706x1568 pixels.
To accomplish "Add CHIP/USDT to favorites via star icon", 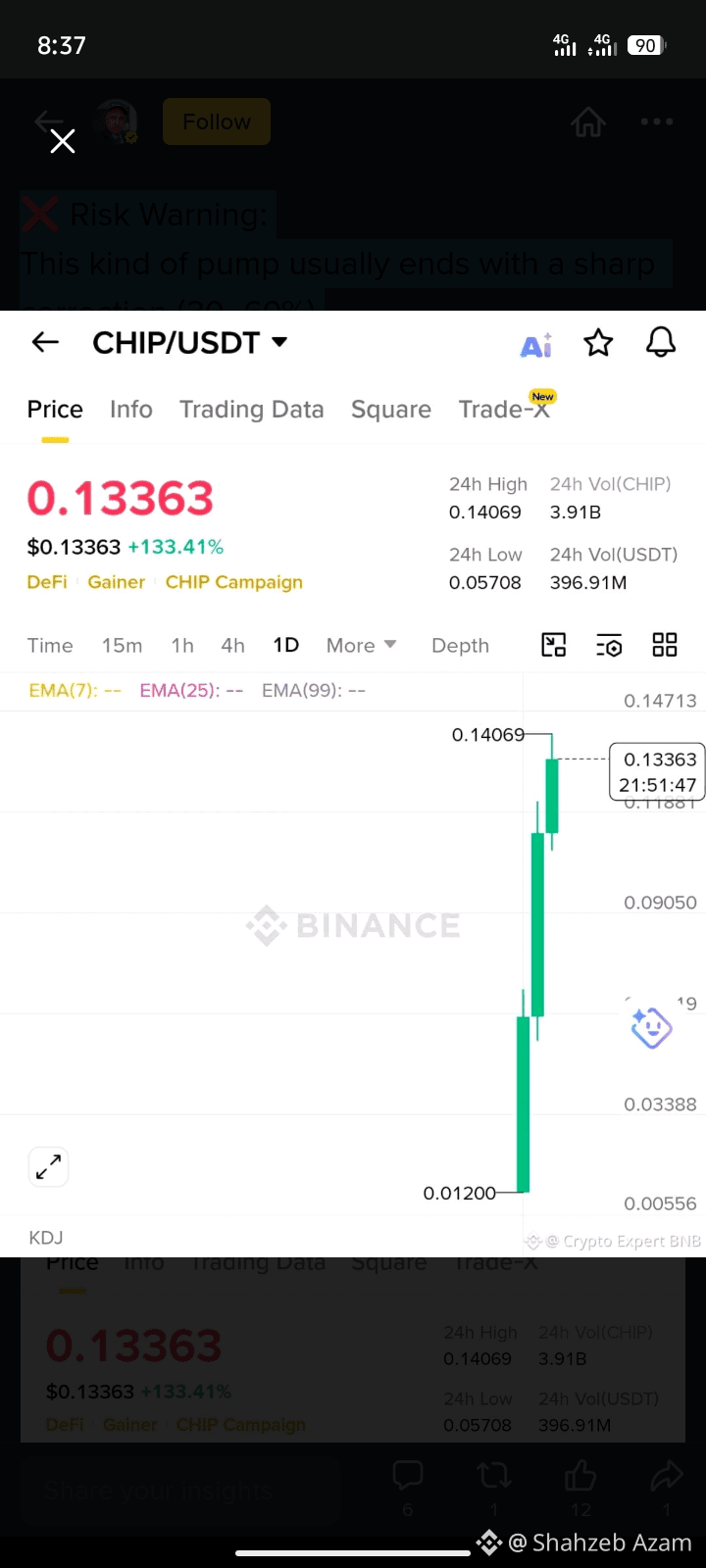I will coord(598,343).
